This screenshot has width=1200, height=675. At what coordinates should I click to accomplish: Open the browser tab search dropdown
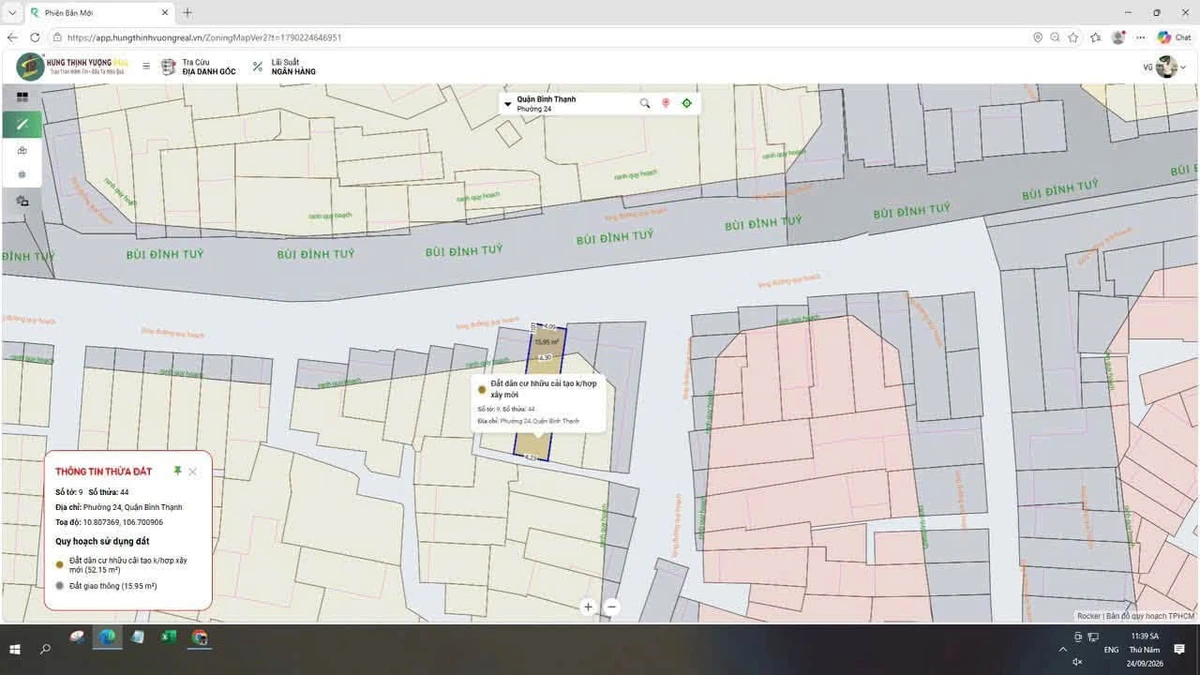coord(11,13)
